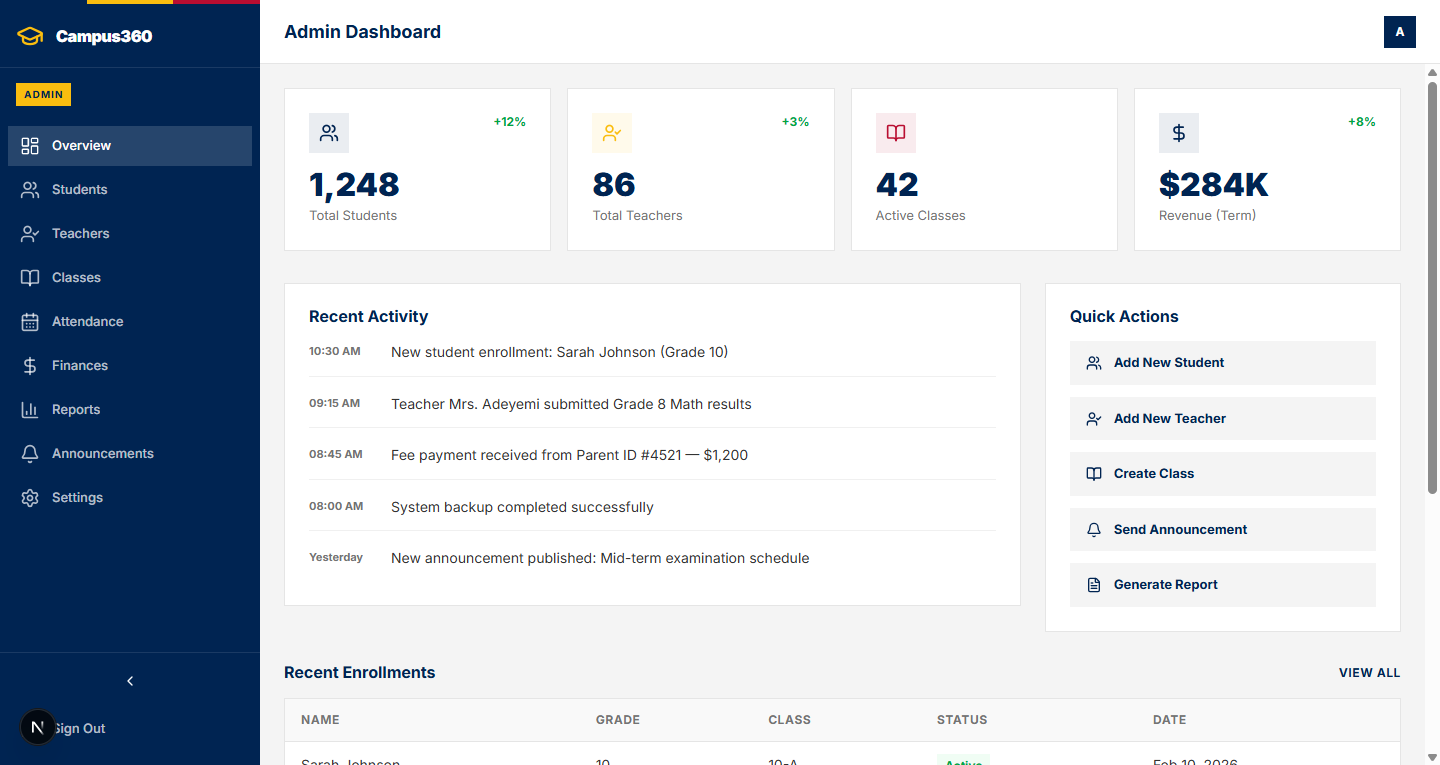
Task: Switch to the Overview section
Action: tap(82, 145)
